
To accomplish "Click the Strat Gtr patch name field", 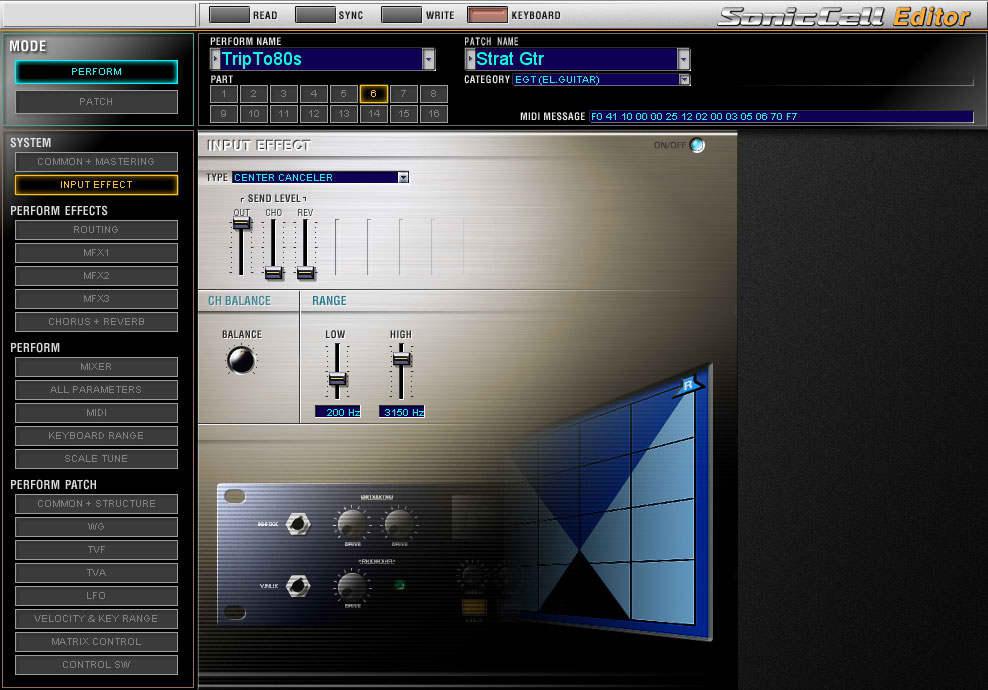I will 576,59.
